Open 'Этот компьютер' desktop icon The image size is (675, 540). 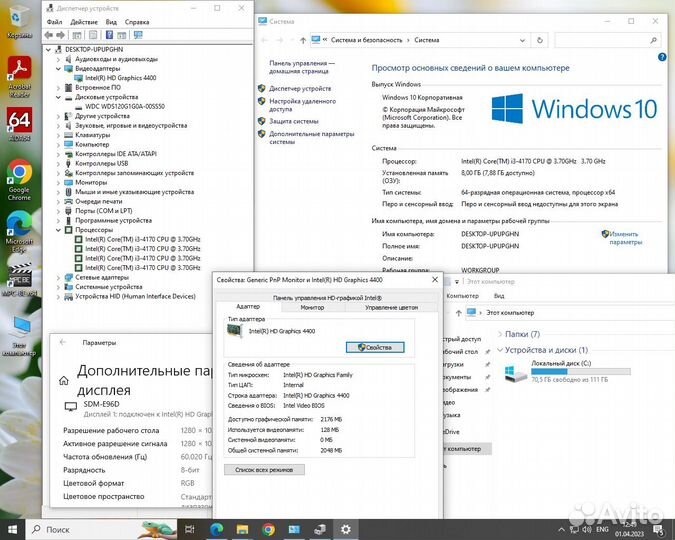coord(19,336)
